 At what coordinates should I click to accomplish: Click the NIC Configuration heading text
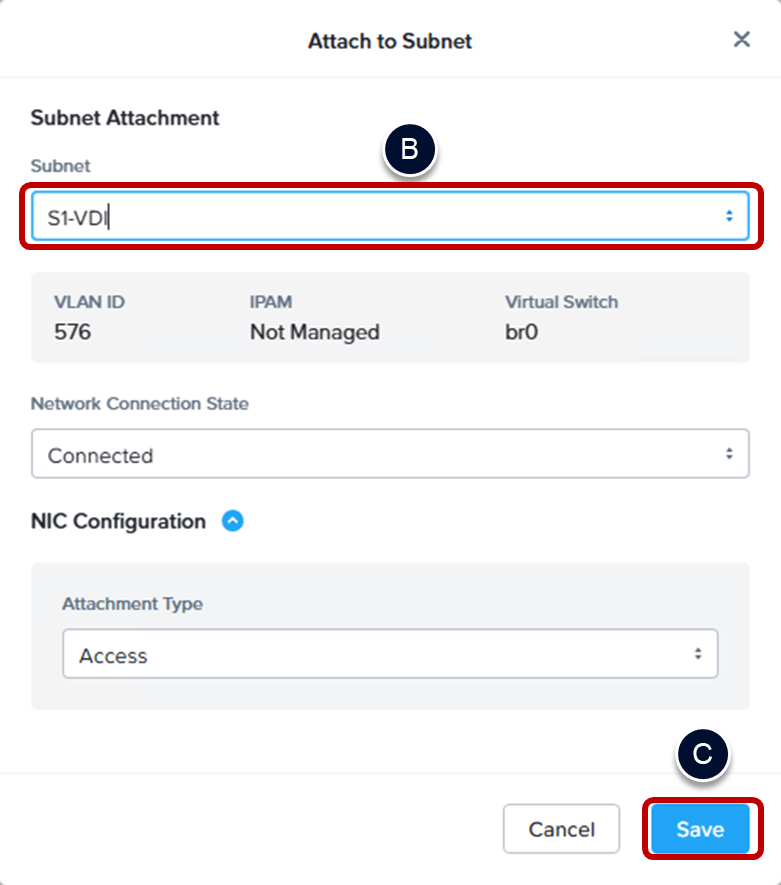[x=118, y=521]
